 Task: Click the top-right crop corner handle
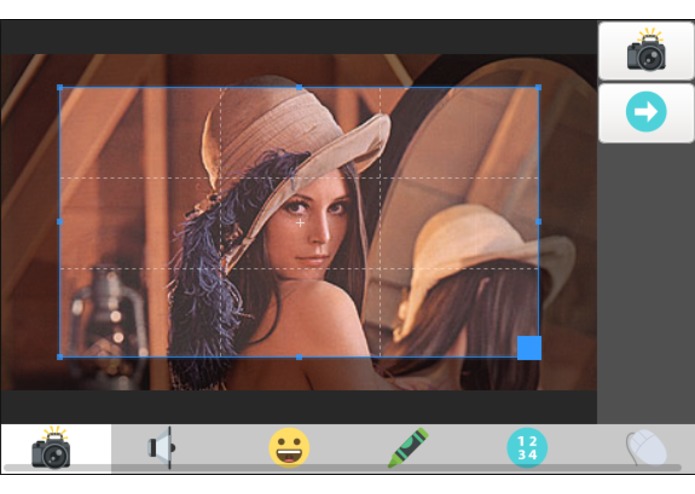pos(539,88)
